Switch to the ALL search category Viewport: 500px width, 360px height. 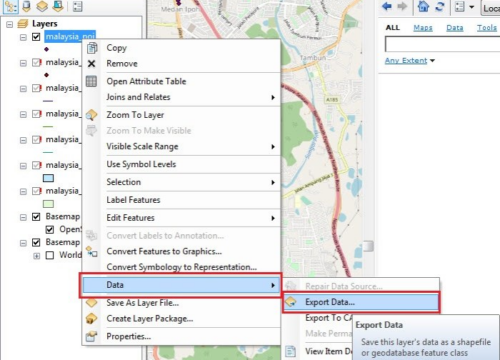[393, 28]
